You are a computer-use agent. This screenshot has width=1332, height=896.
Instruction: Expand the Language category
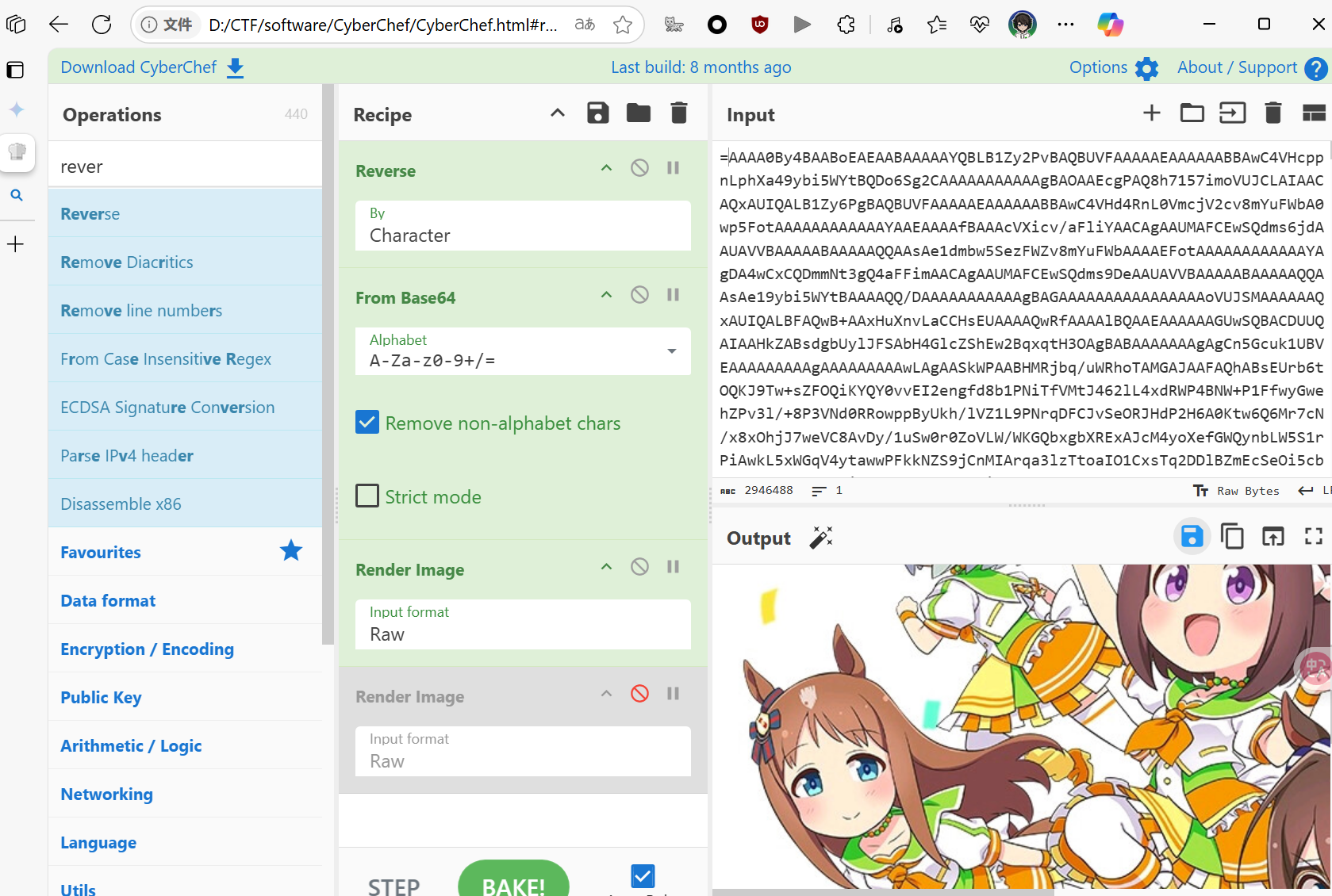point(185,842)
